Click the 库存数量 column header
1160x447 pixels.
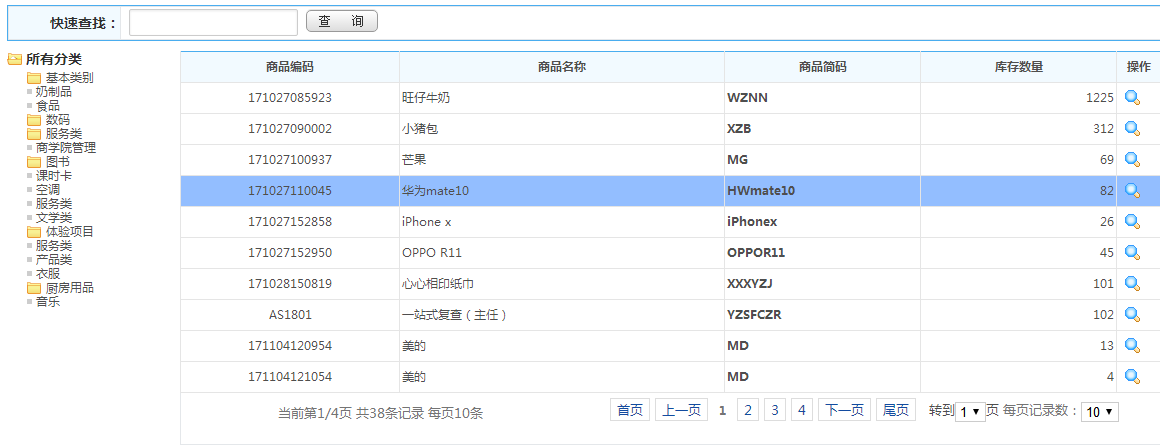coord(1018,67)
